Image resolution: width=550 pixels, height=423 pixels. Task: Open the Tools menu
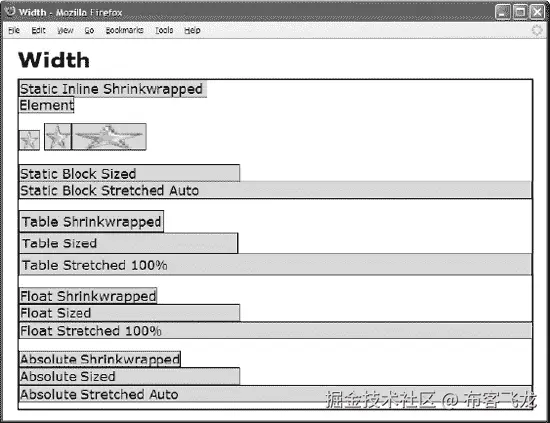tap(164, 30)
